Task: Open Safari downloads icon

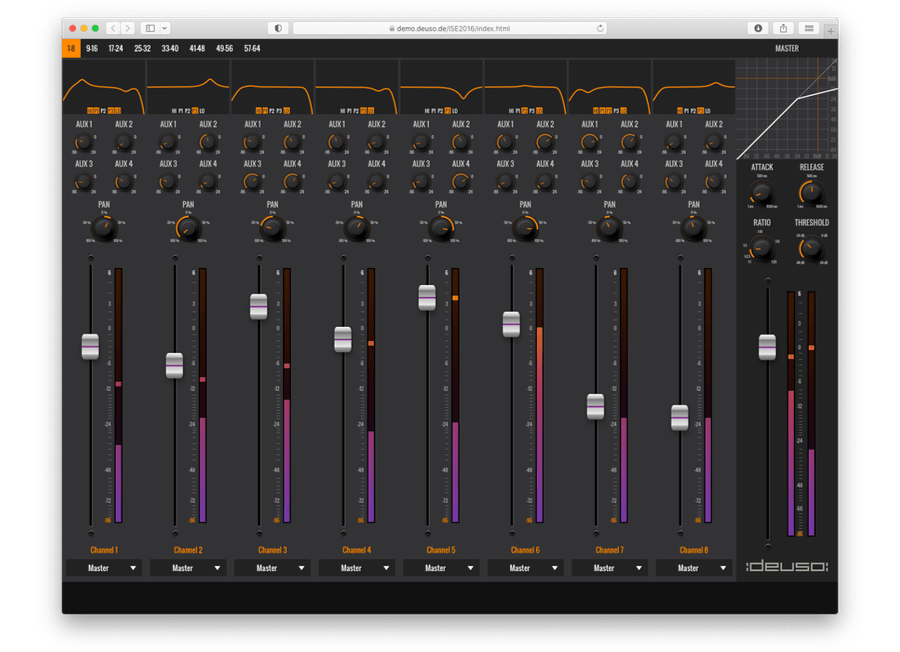Action: tap(758, 28)
